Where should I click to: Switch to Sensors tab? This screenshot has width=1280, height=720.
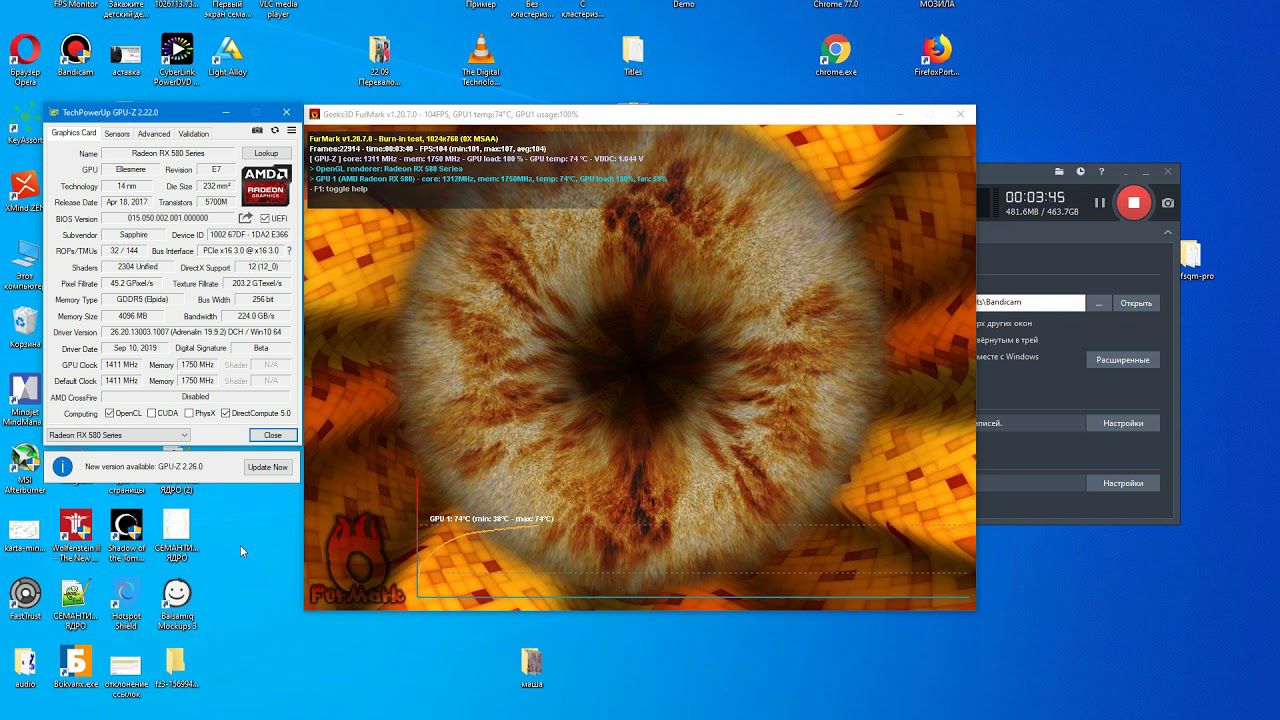[117, 134]
